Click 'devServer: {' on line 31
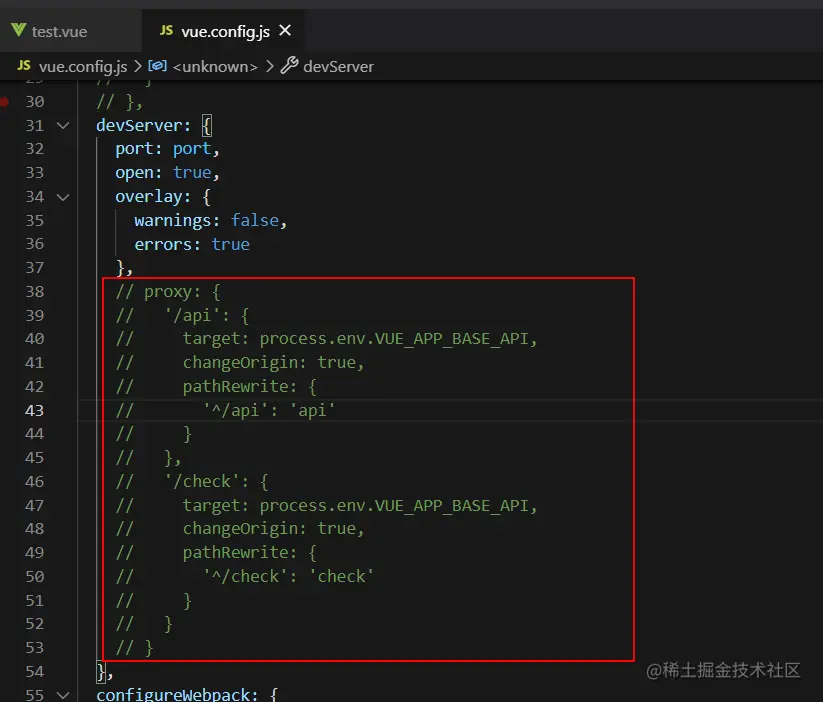This screenshot has width=823, height=702. [154, 125]
